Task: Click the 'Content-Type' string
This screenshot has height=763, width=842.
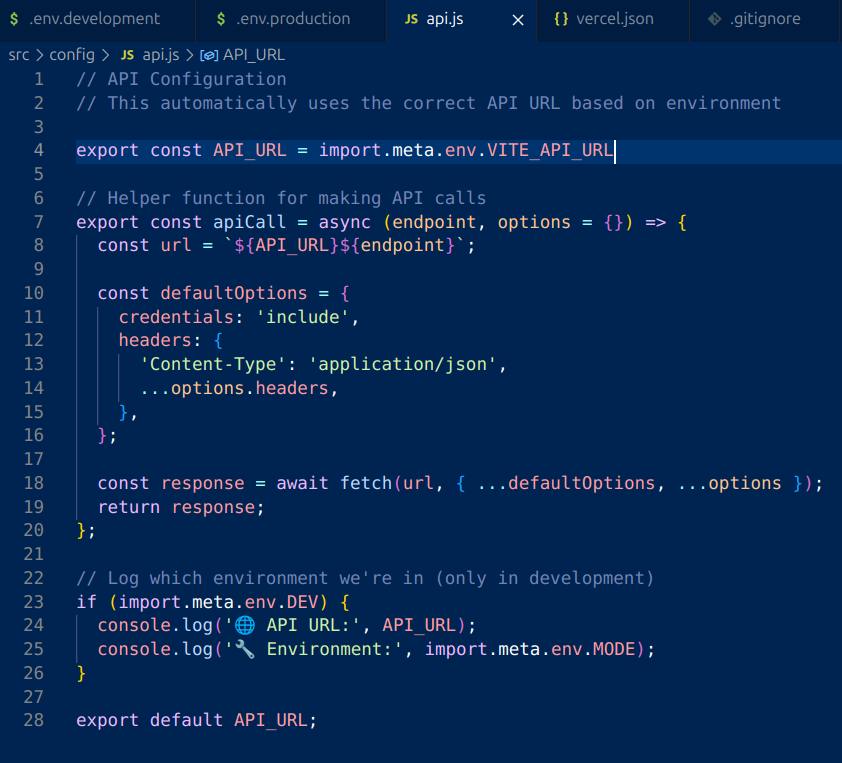Action: pos(213,364)
